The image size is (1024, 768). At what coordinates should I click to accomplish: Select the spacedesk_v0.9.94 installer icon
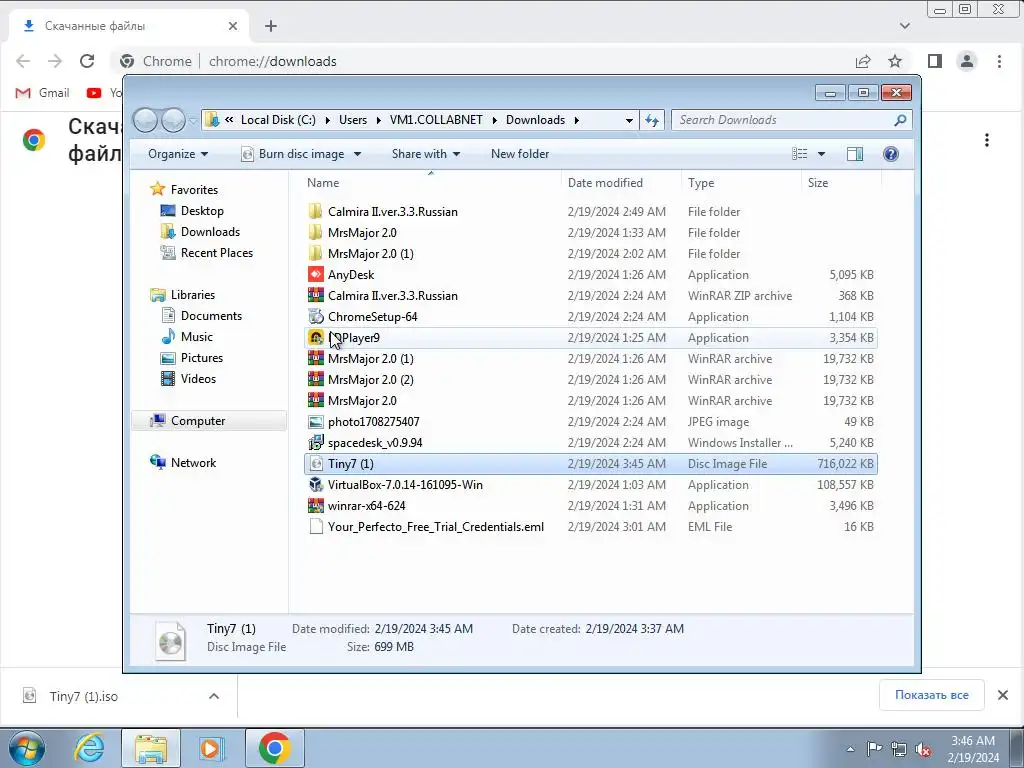pos(316,442)
